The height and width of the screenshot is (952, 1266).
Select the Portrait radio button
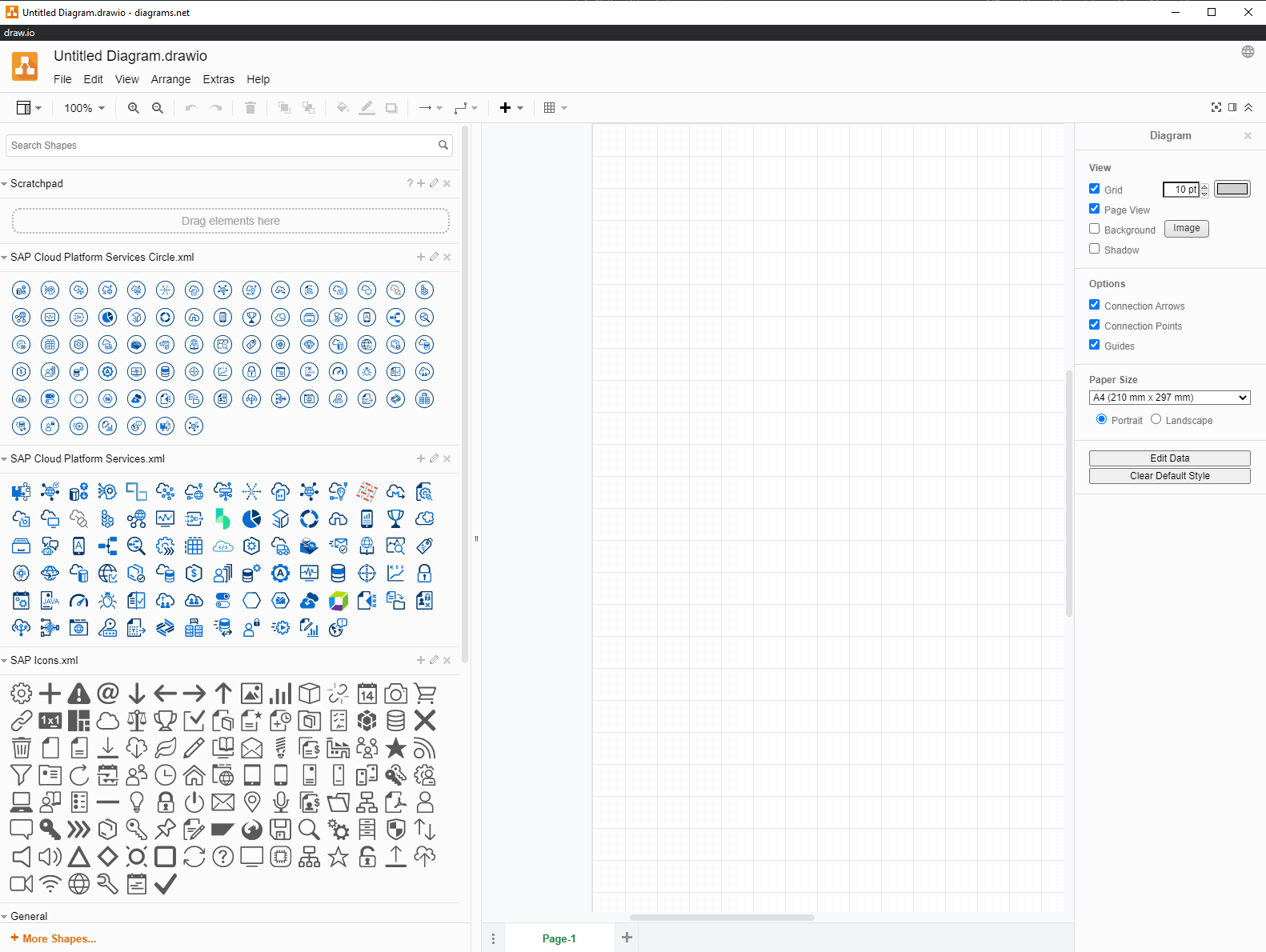click(x=1101, y=419)
